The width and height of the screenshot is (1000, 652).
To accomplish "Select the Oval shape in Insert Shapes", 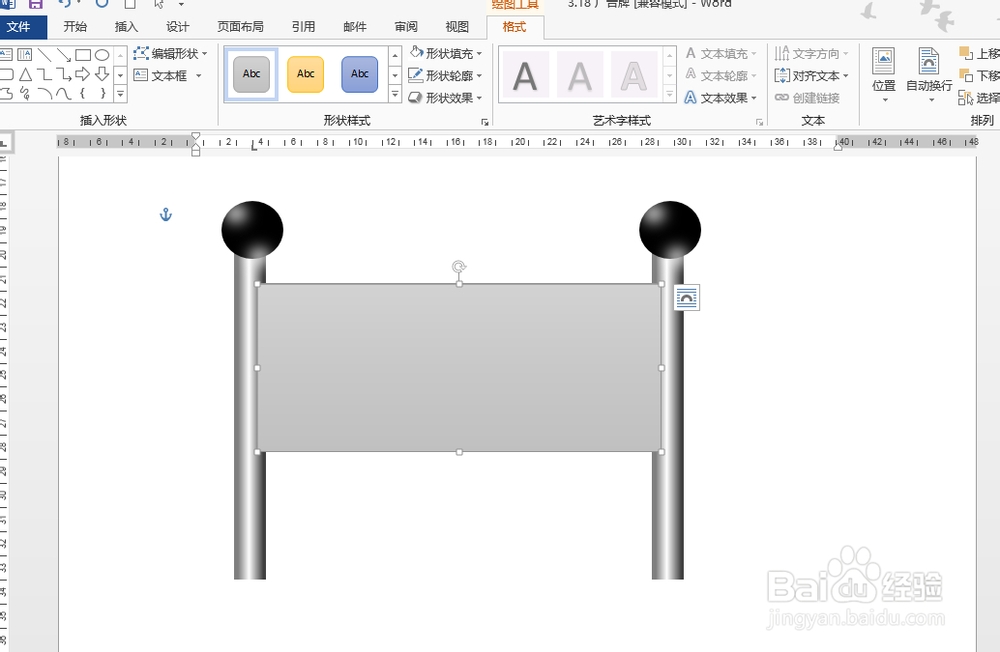I will click(x=103, y=56).
